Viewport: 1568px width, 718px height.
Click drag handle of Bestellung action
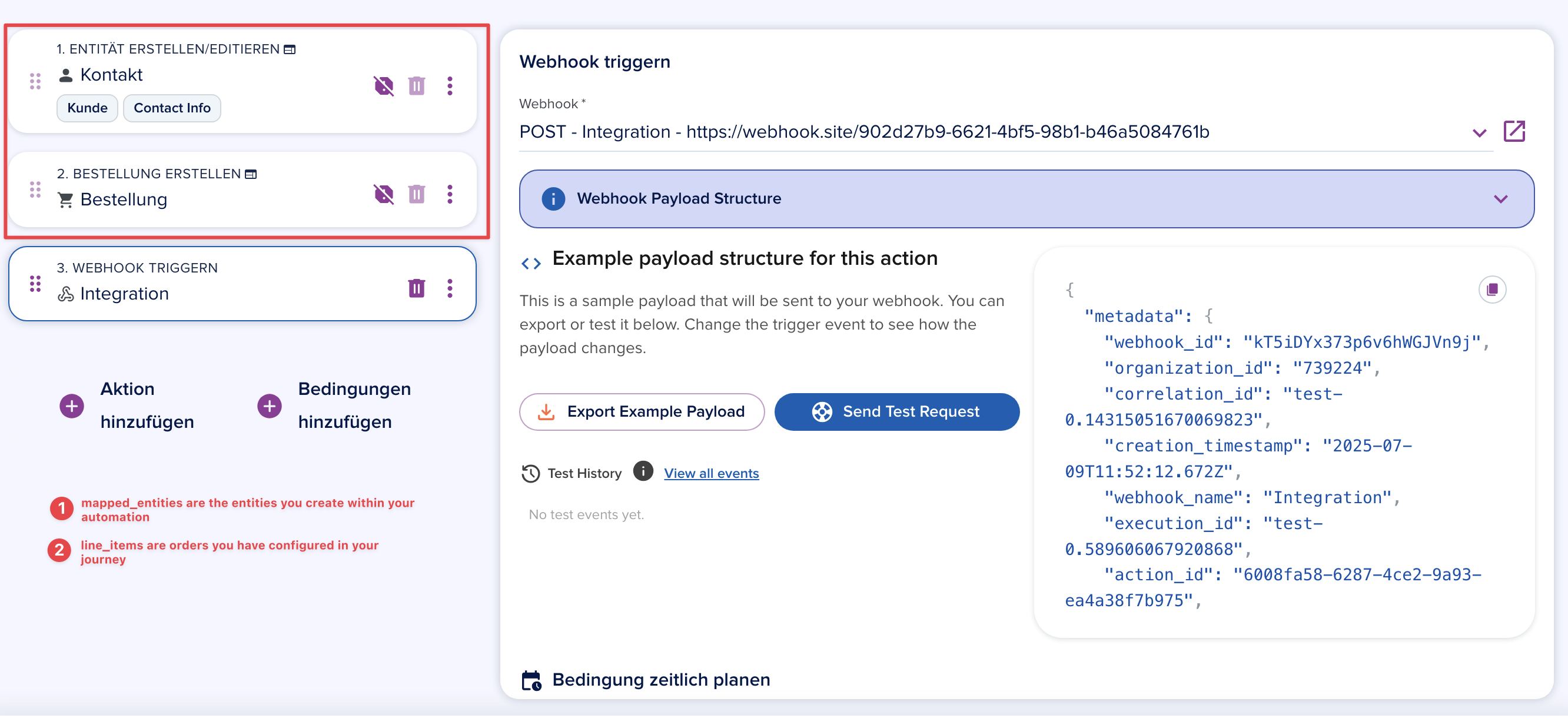(35, 190)
